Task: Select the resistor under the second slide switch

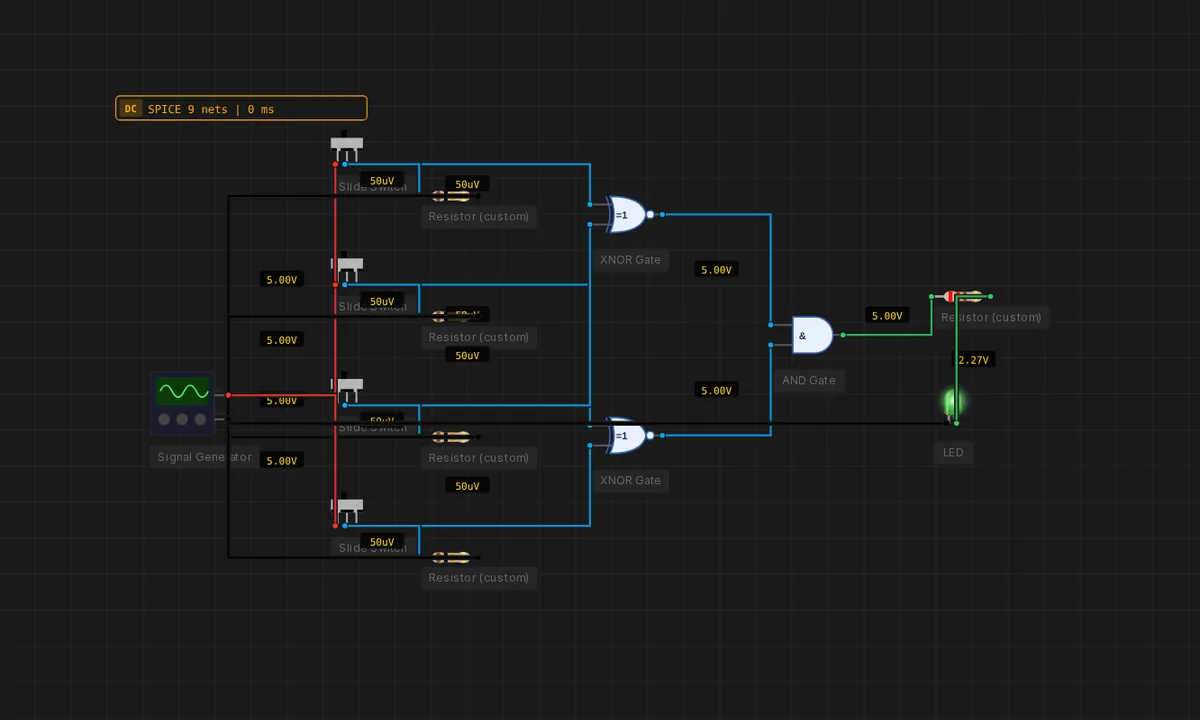Action: (450, 316)
